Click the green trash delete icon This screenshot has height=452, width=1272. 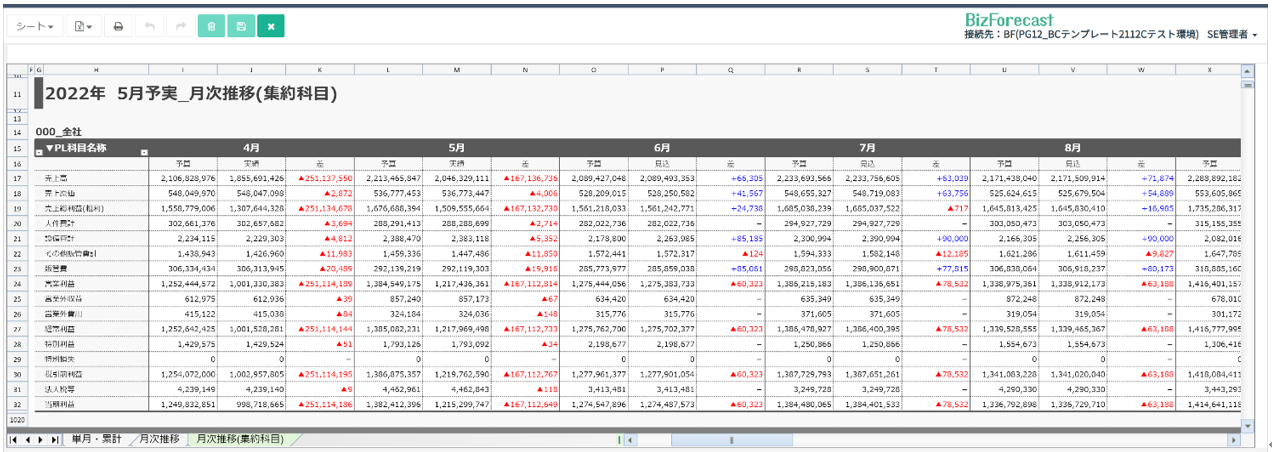[211, 27]
